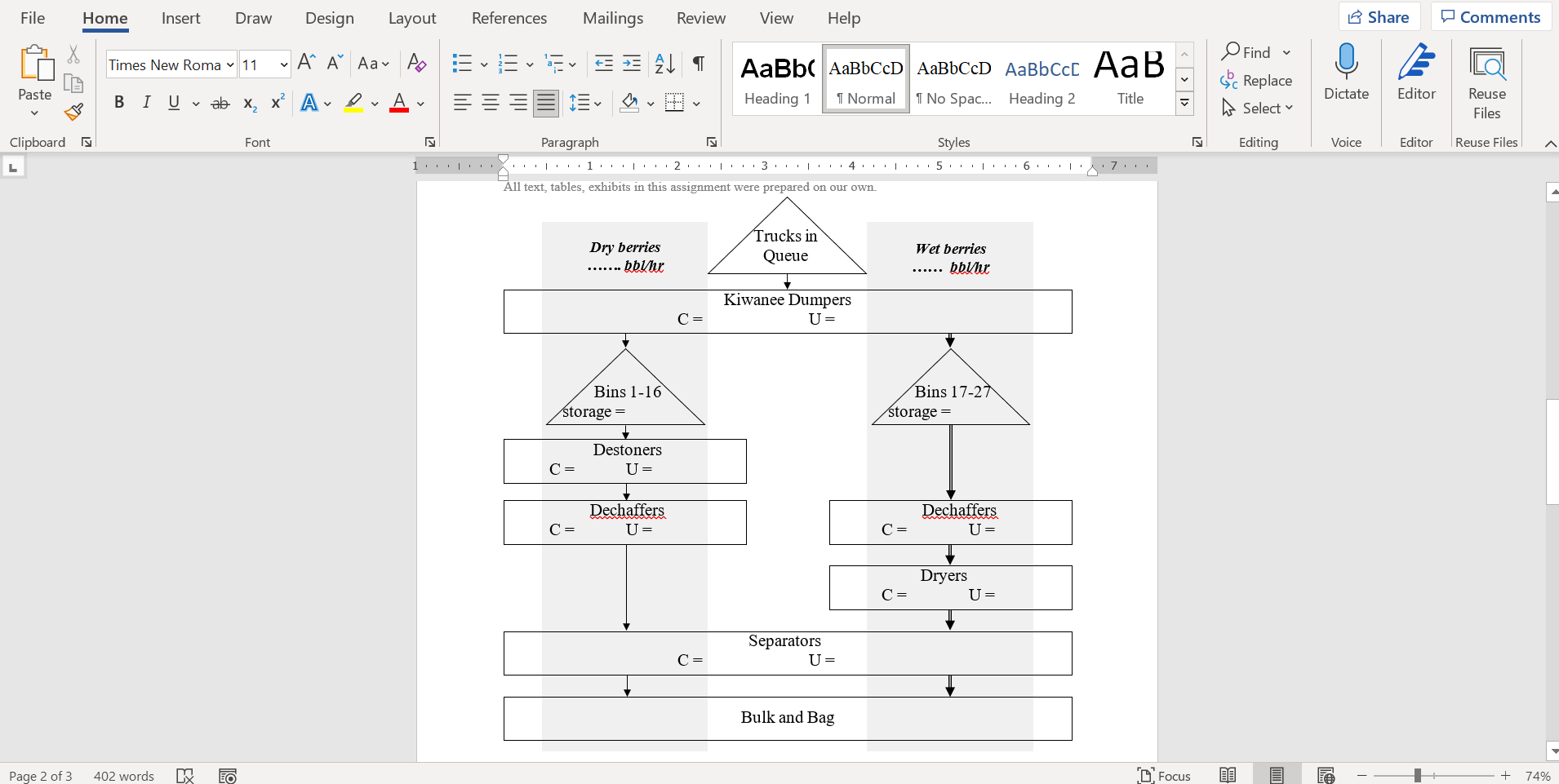Toggle bold formatting
Screen dimensions: 1559x784
pos(119,102)
